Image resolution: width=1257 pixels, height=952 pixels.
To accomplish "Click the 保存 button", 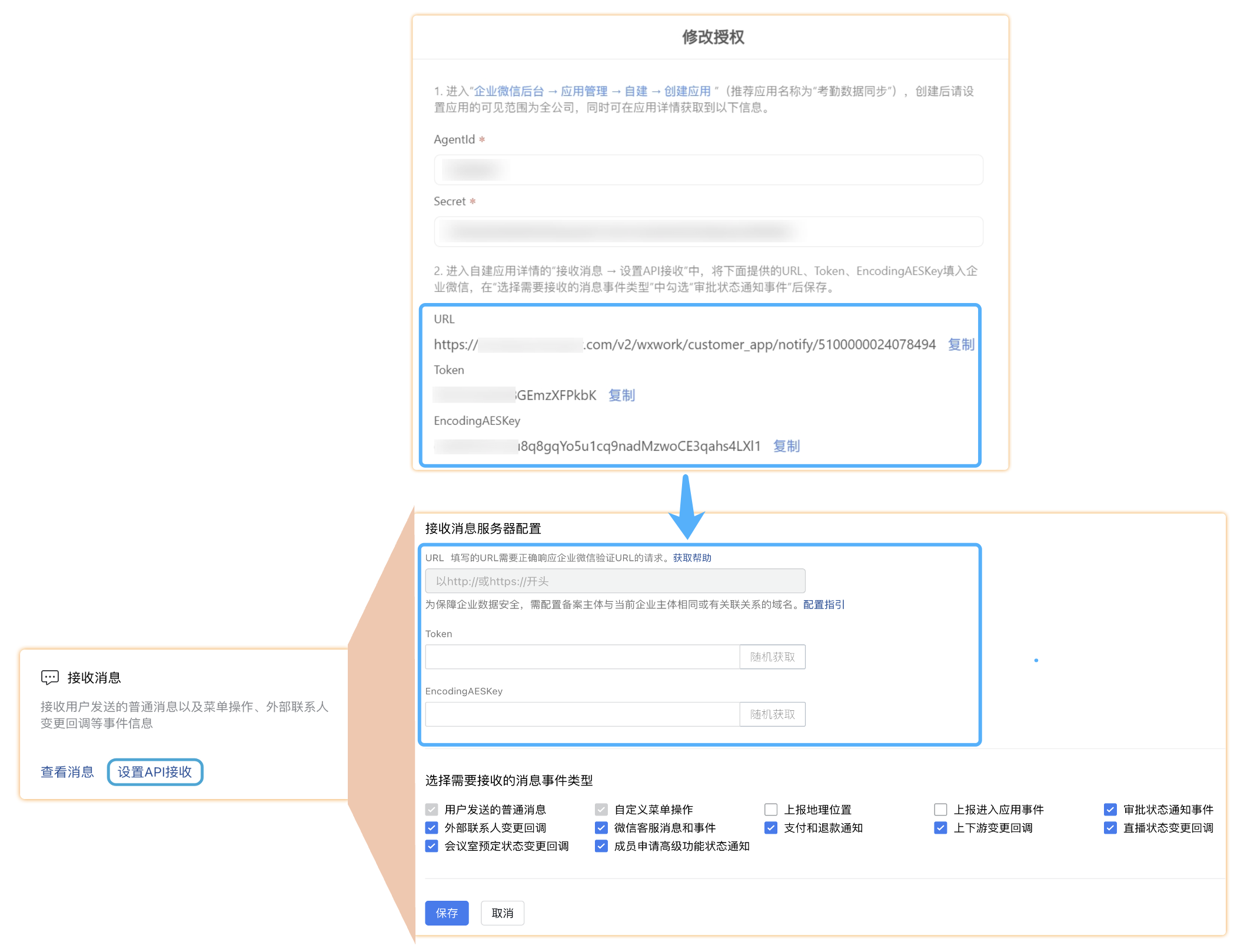I will (447, 913).
